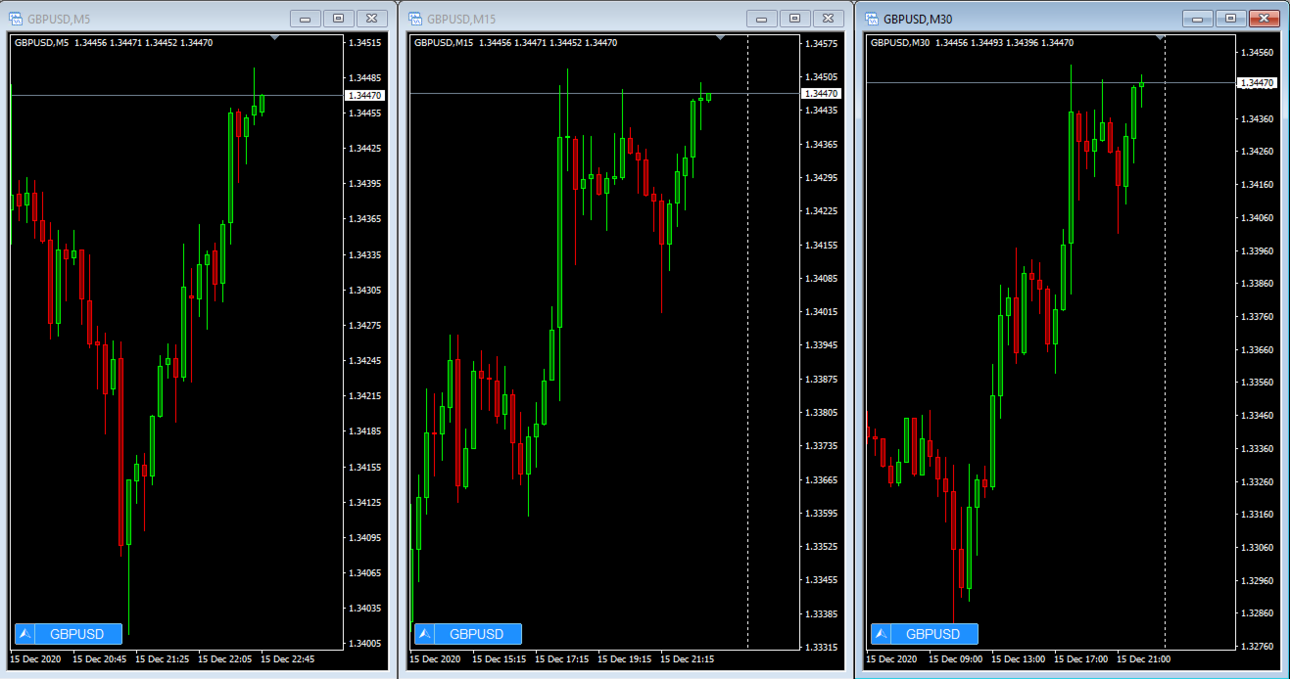Click the chart shift triangle in M30 chart
Viewport: 1290px width, 679px height.
click(x=1161, y=38)
